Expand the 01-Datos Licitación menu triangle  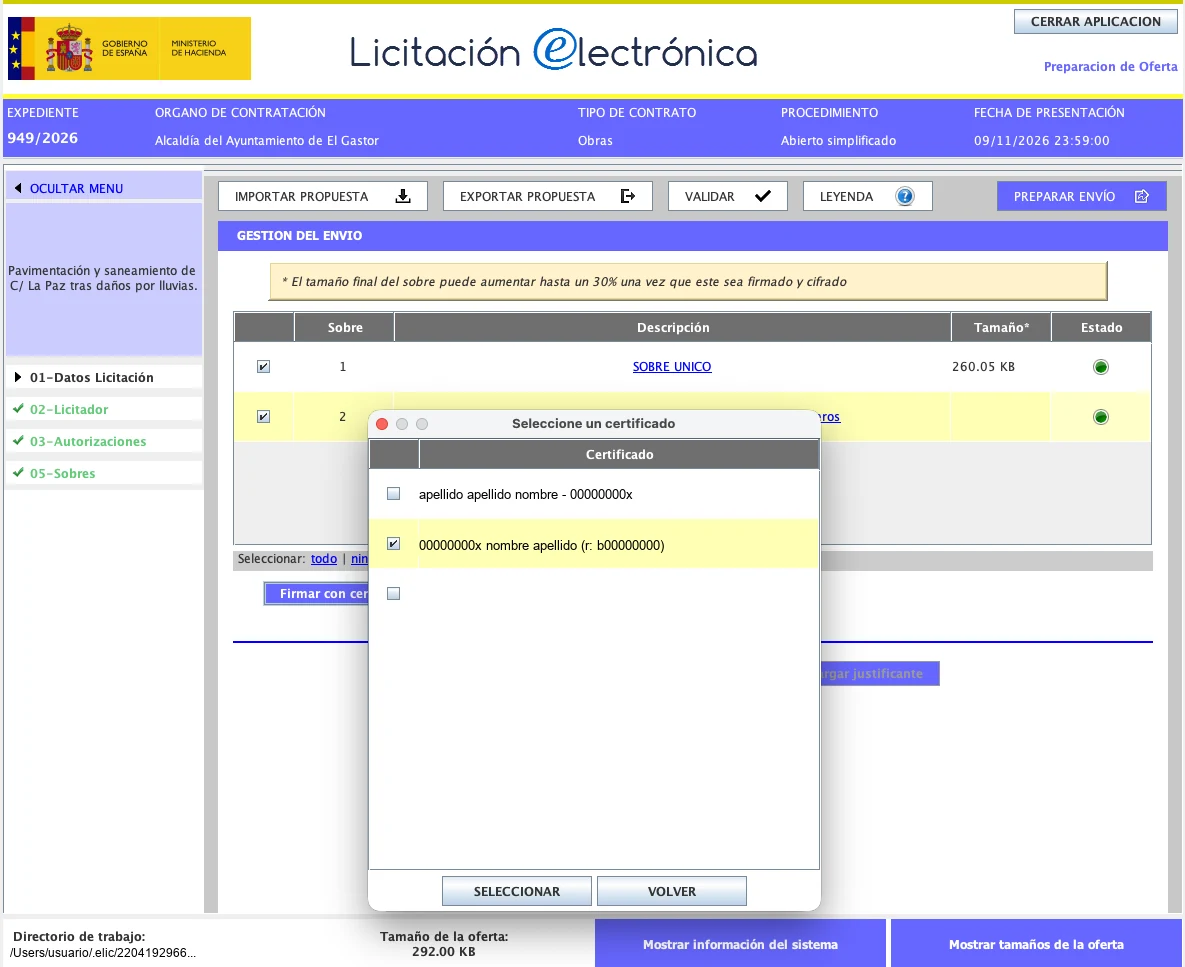[17, 377]
